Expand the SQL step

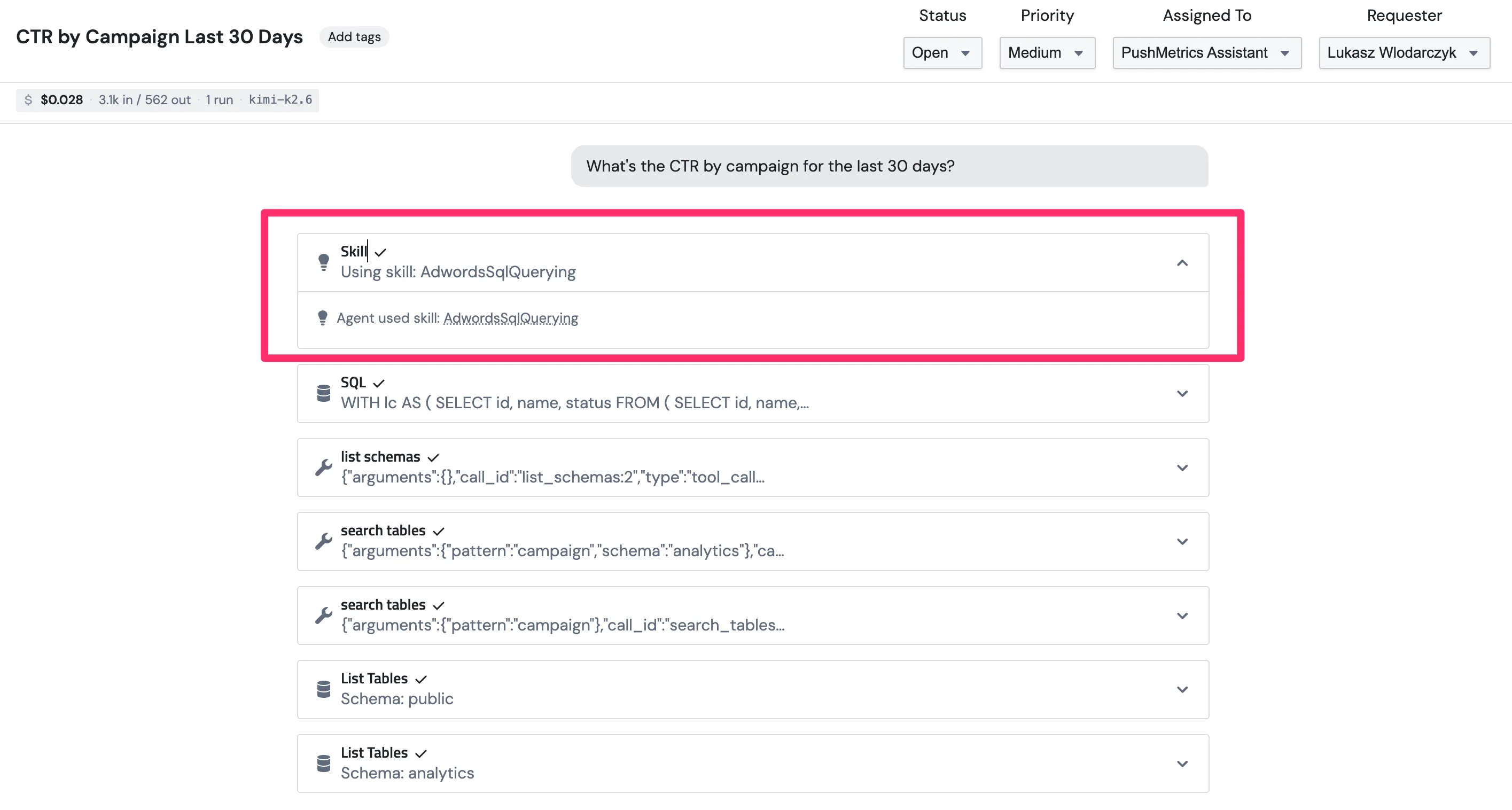click(x=1182, y=393)
